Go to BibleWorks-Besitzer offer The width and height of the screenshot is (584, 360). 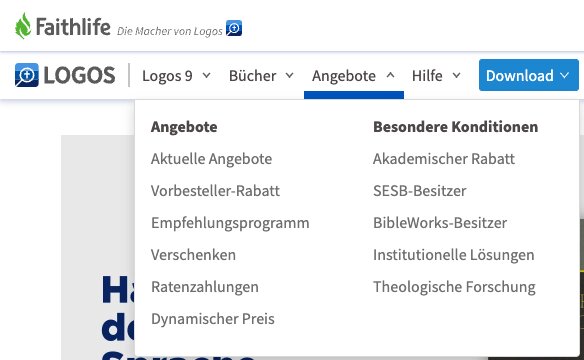click(x=440, y=223)
